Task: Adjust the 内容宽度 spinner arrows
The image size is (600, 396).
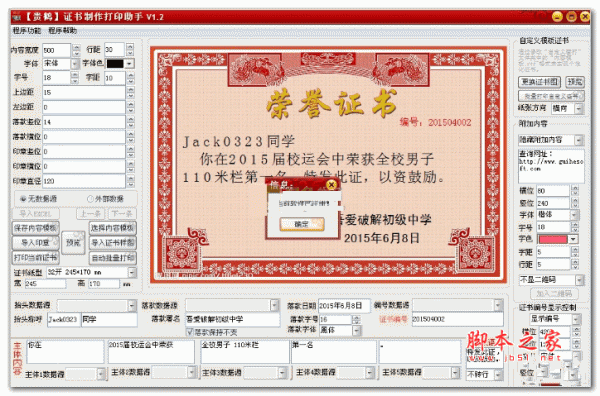Action: (x=76, y=50)
